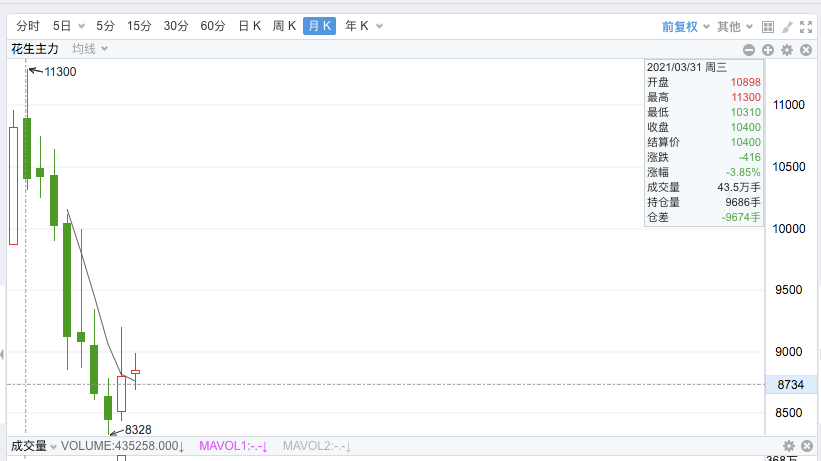Switch to the 15分 period tab
This screenshot has height=461, width=821.
[139, 26]
